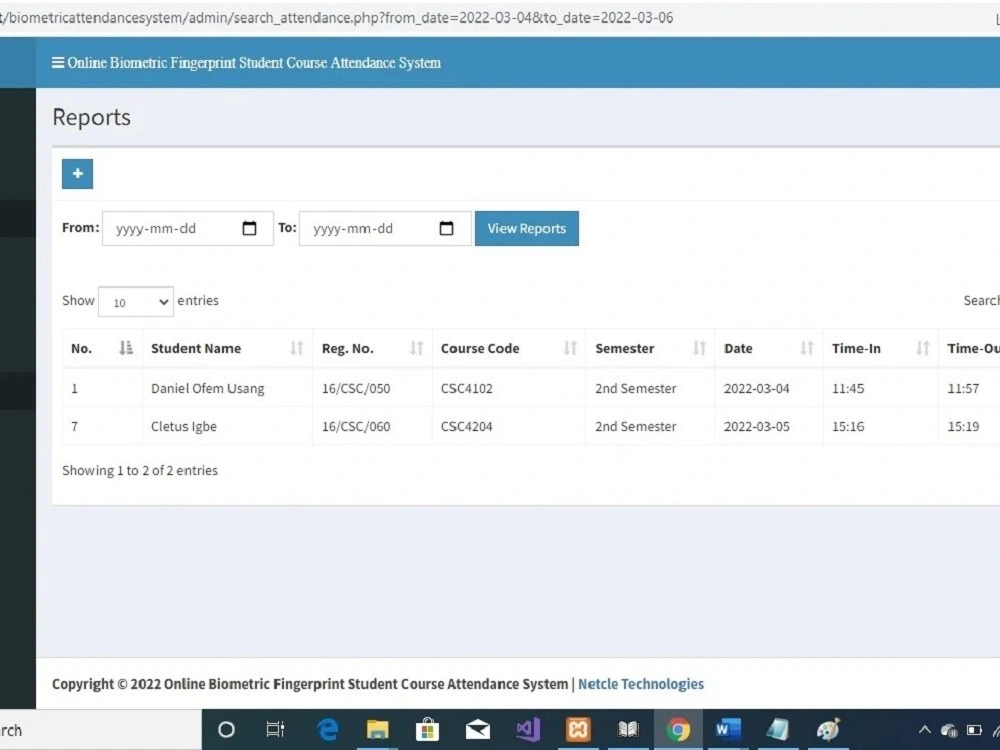This screenshot has height=750, width=1000.
Task: Open Google Chrome from the taskbar
Action: 678,729
